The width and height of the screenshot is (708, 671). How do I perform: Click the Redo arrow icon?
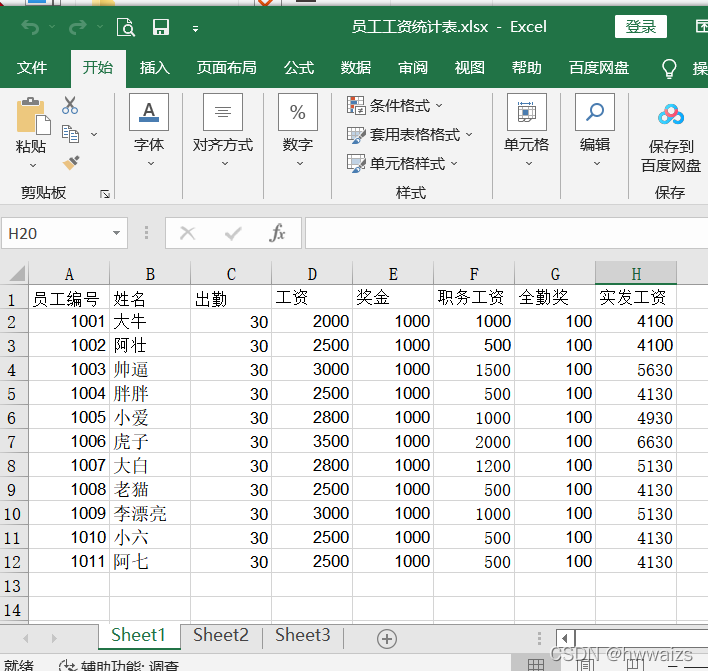click(78, 28)
